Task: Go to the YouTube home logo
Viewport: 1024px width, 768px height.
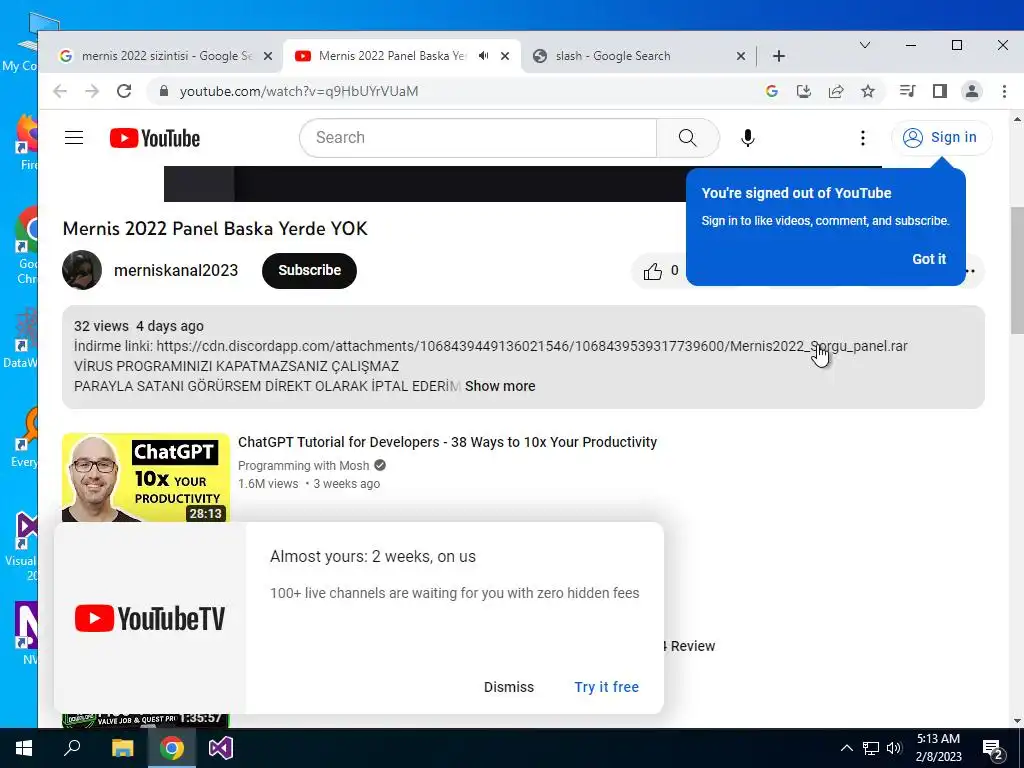Action: (x=155, y=138)
